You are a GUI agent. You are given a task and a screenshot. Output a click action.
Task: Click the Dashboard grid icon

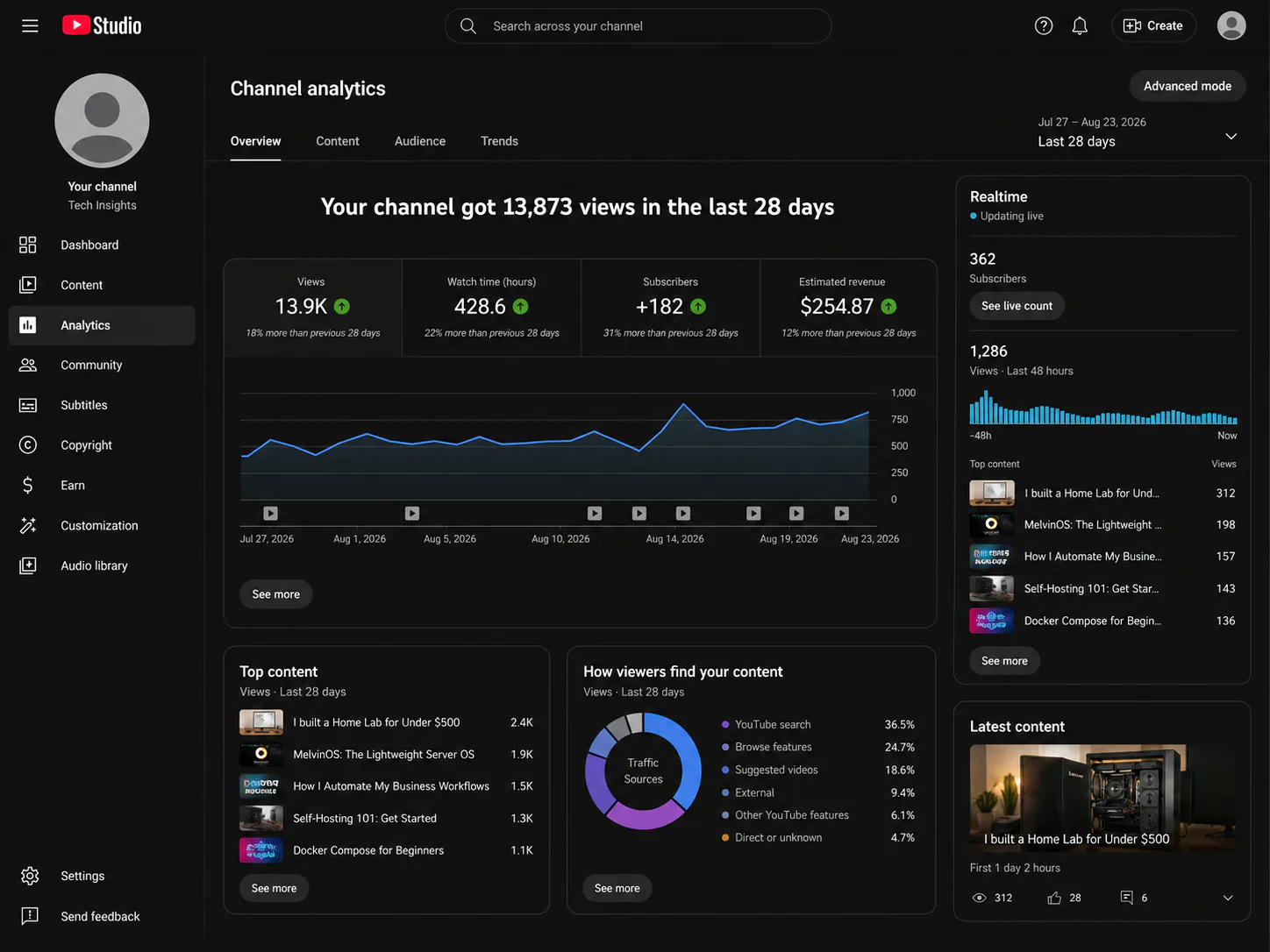[x=28, y=245]
